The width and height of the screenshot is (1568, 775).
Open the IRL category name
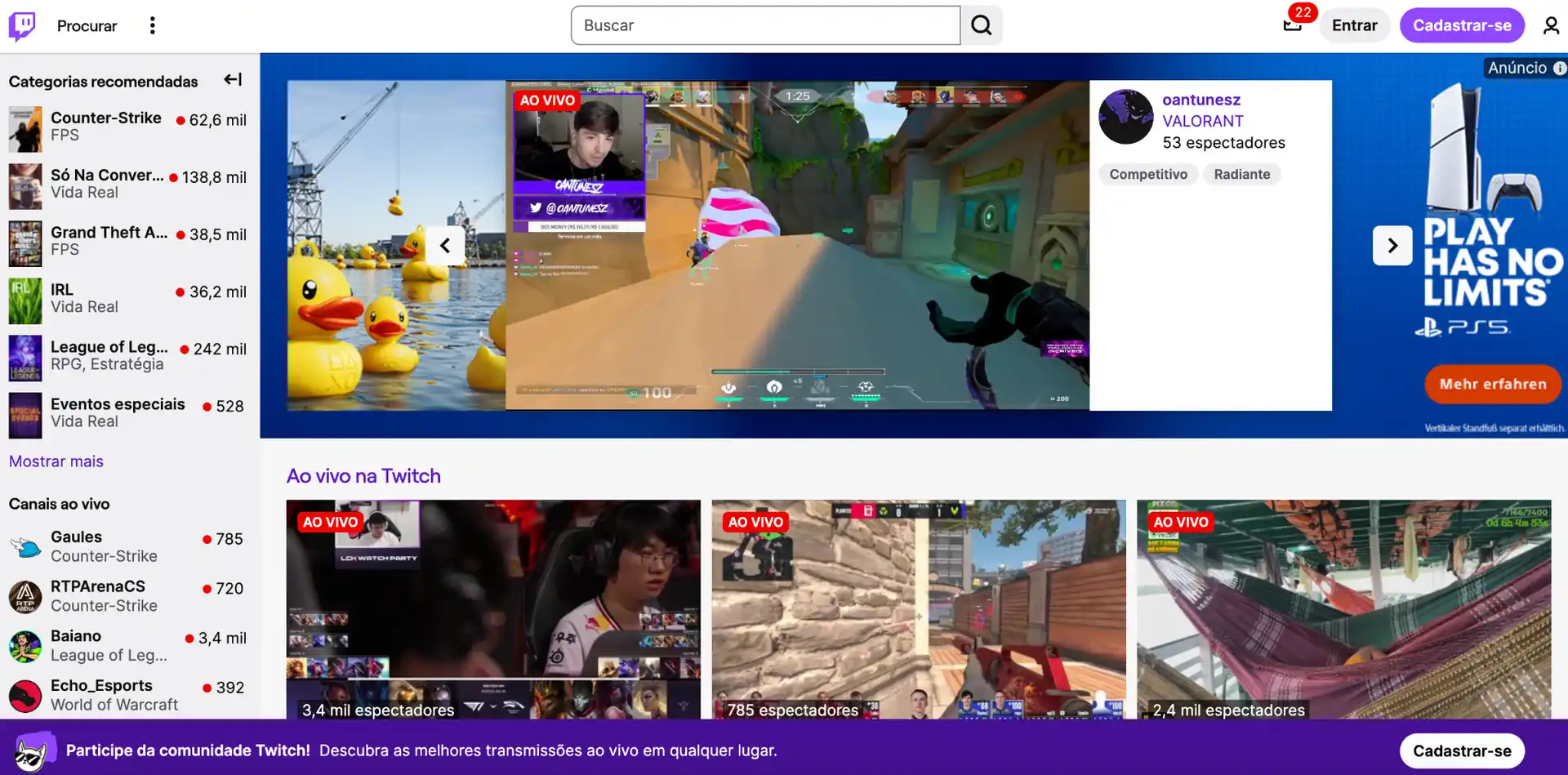(x=62, y=289)
